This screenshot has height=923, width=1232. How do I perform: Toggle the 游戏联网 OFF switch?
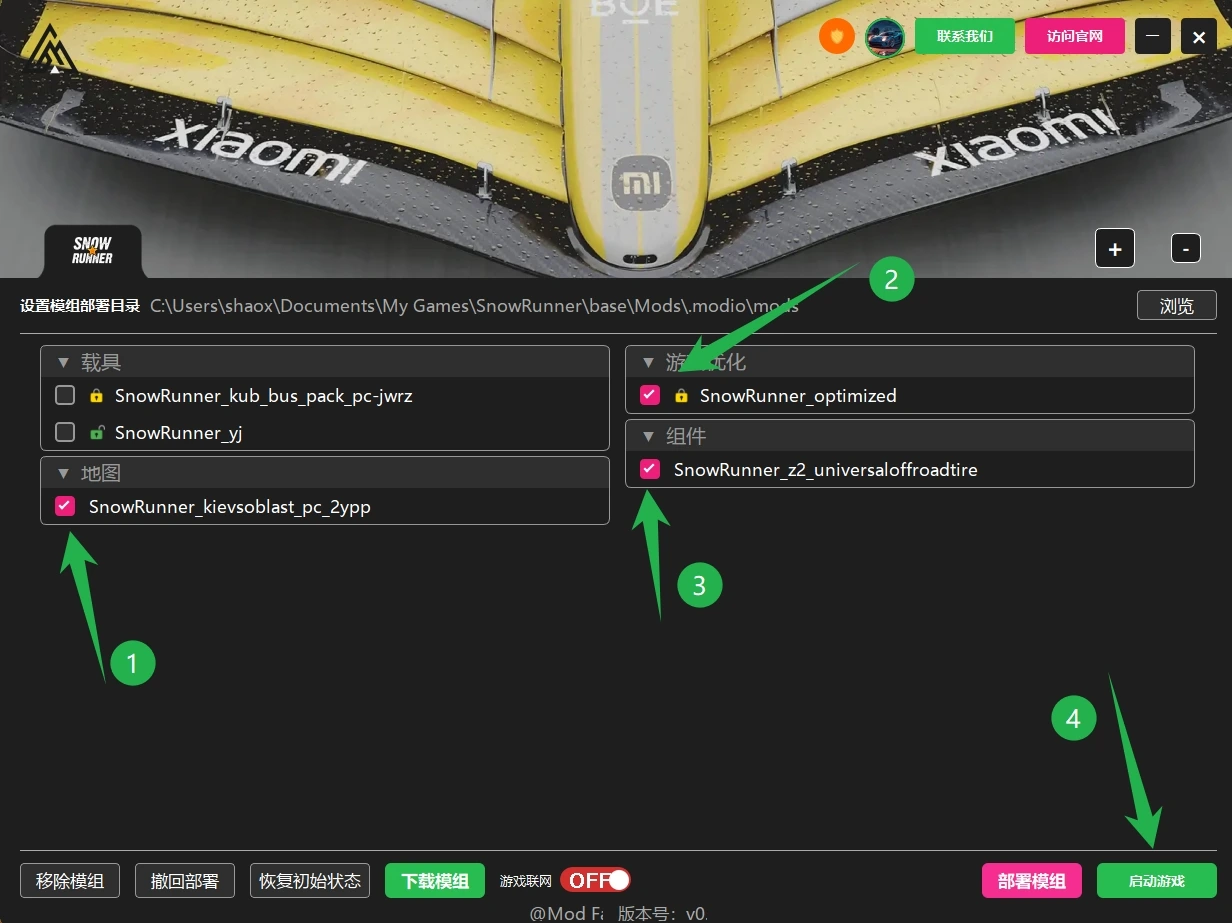click(595, 880)
